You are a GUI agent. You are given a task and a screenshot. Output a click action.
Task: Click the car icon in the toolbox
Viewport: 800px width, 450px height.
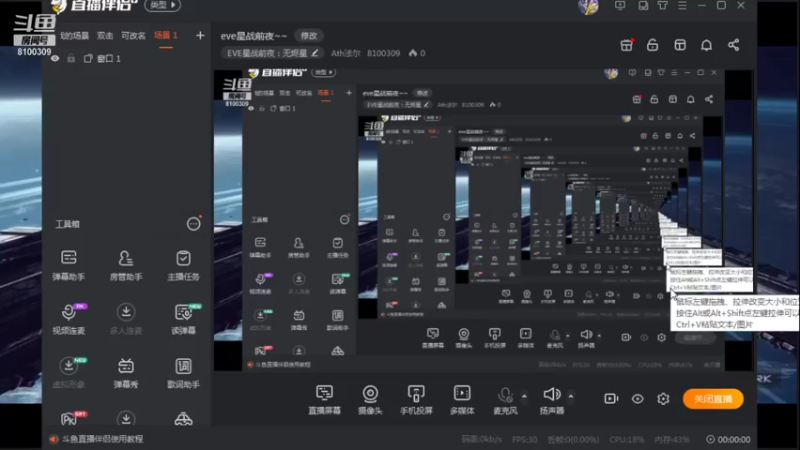click(183, 419)
